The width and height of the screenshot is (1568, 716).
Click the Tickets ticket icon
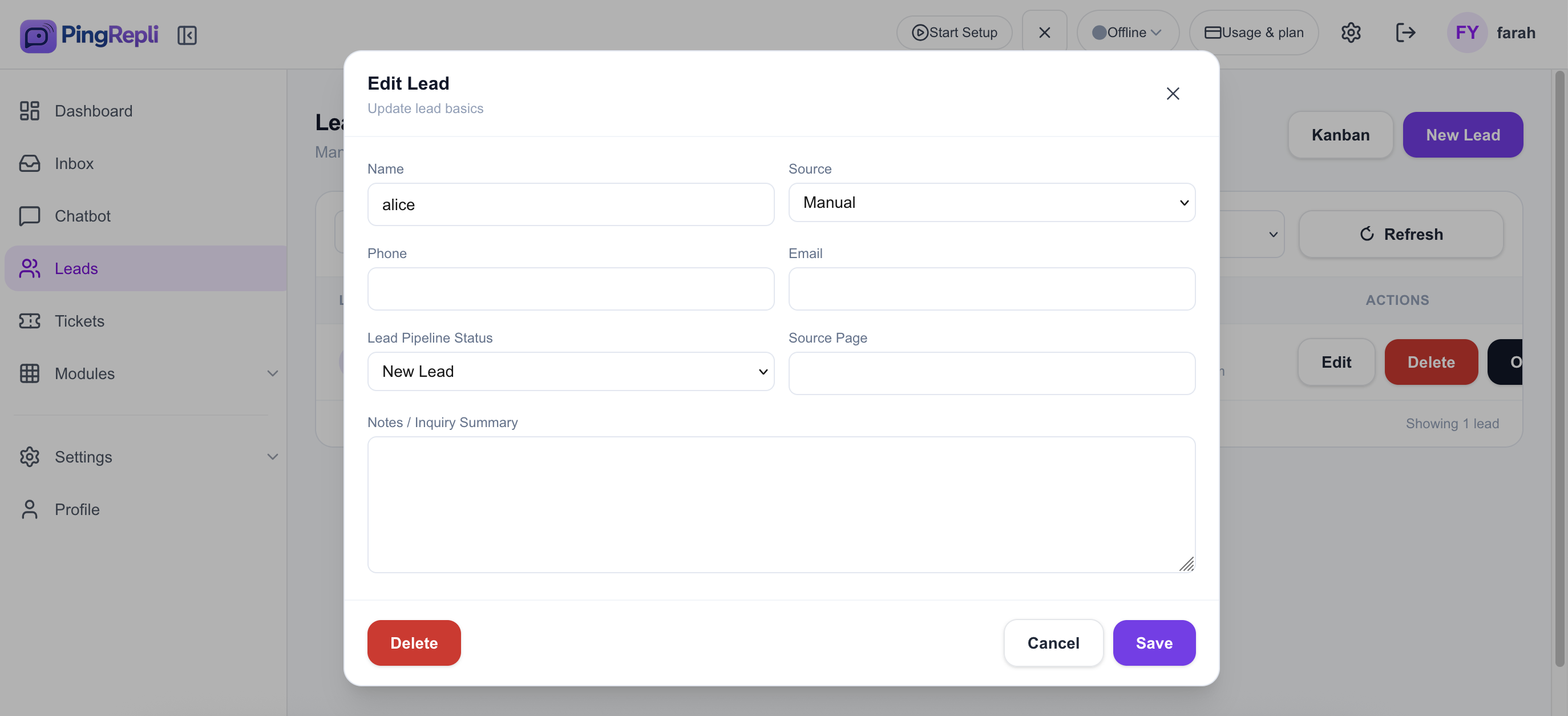(x=29, y=321)
